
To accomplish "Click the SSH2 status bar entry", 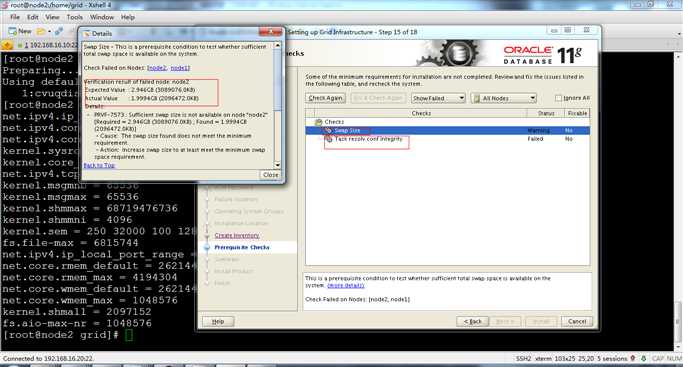I will click(524, 359).
